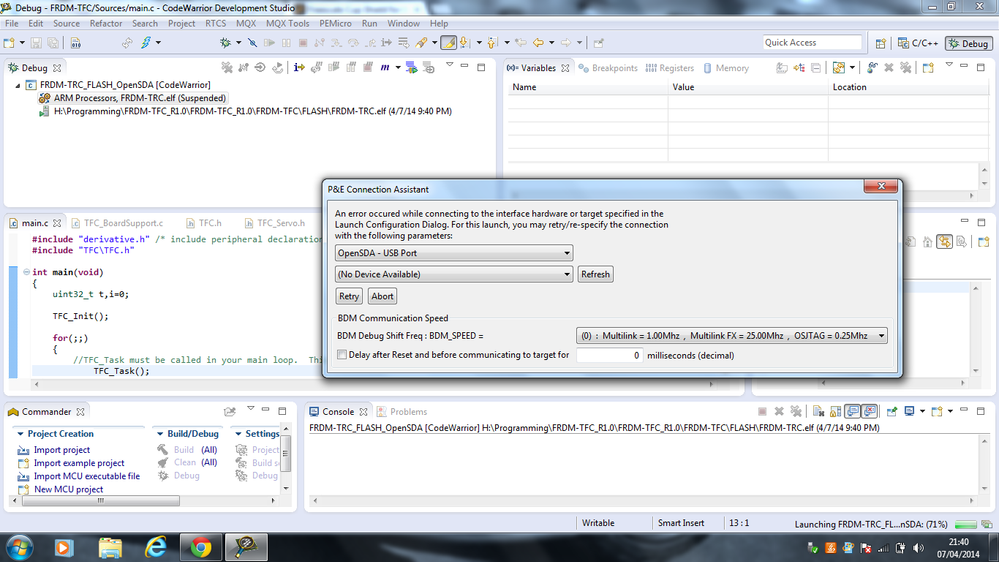This screenshot has height=562, width=999.
Task: Click the Windows Start orb
Action: pos(19,547)
